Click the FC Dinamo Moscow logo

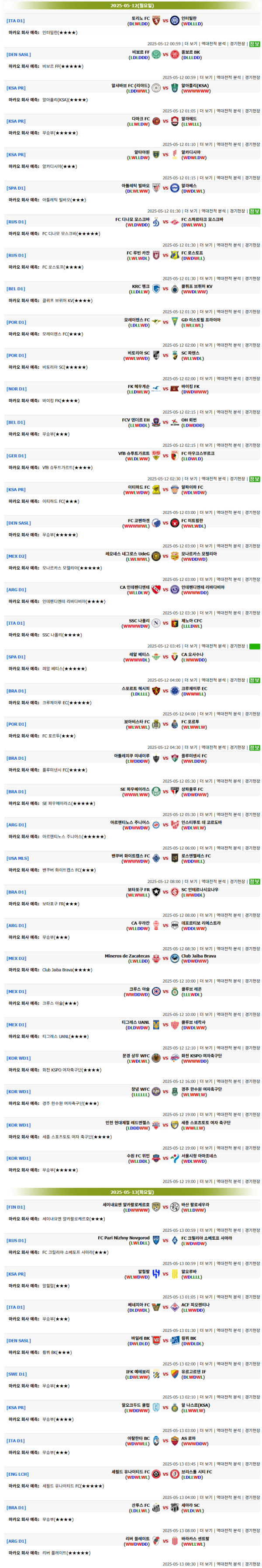(x=156, y=222)
